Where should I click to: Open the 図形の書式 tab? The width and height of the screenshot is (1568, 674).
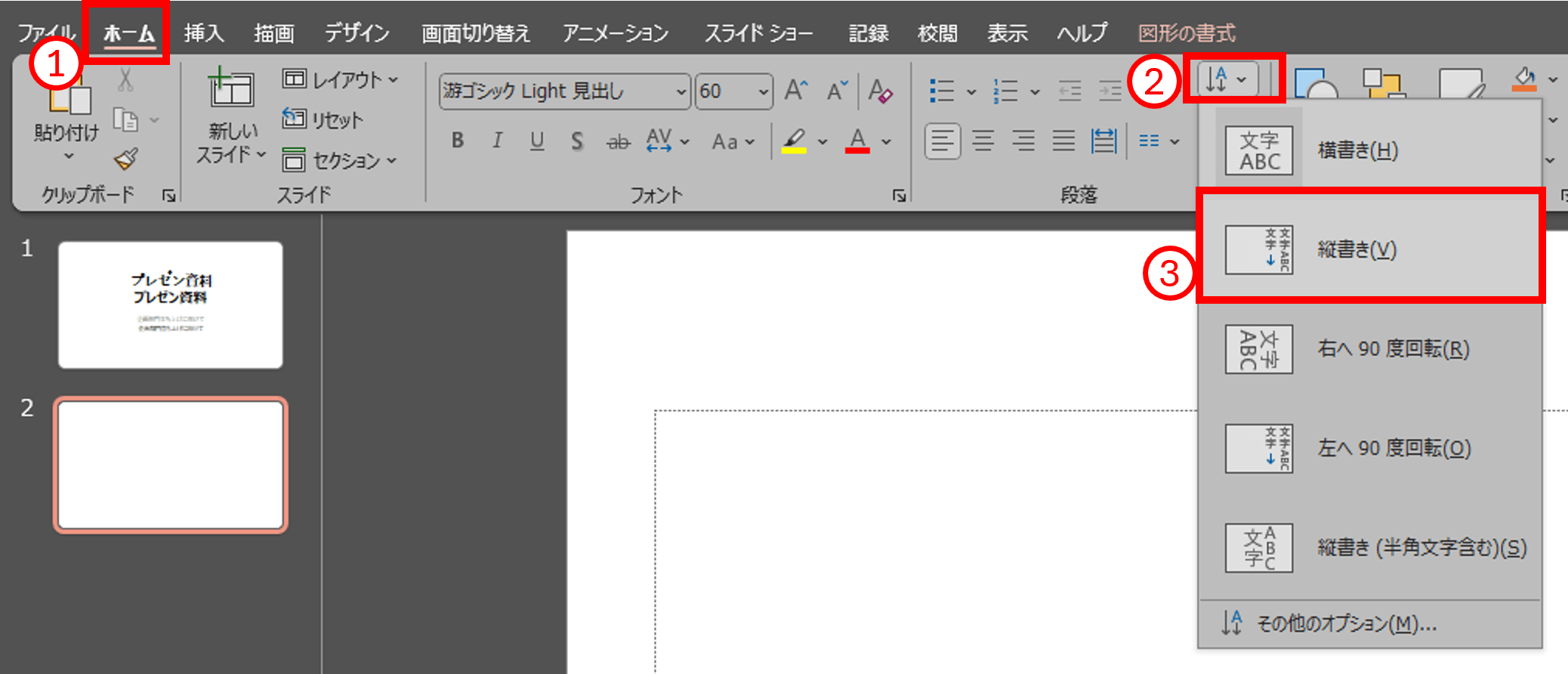(1187, 33)
